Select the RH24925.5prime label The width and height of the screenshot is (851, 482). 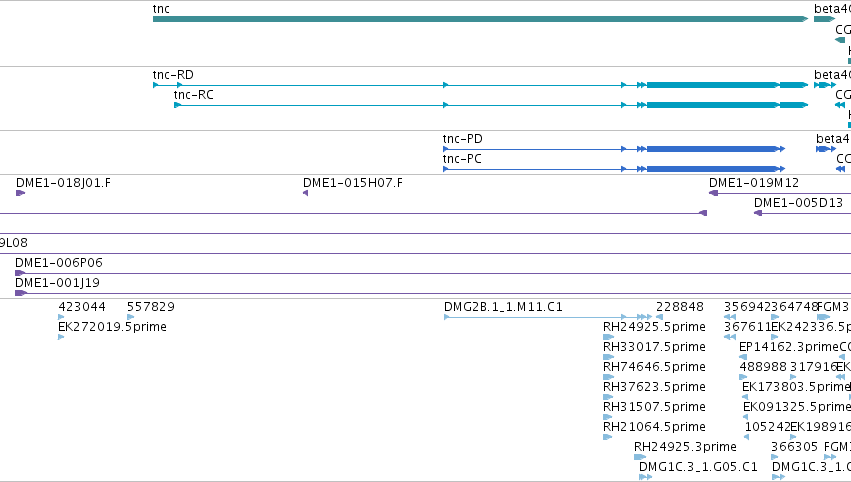coord(655,327)
